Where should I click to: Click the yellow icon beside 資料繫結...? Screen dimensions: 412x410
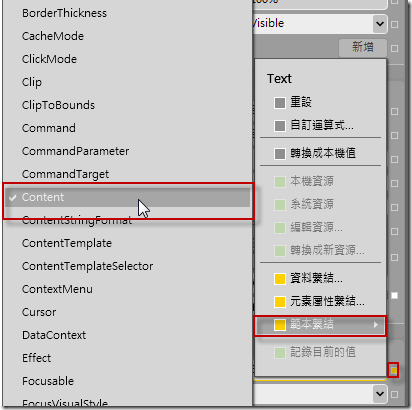(x=280, y=279)
